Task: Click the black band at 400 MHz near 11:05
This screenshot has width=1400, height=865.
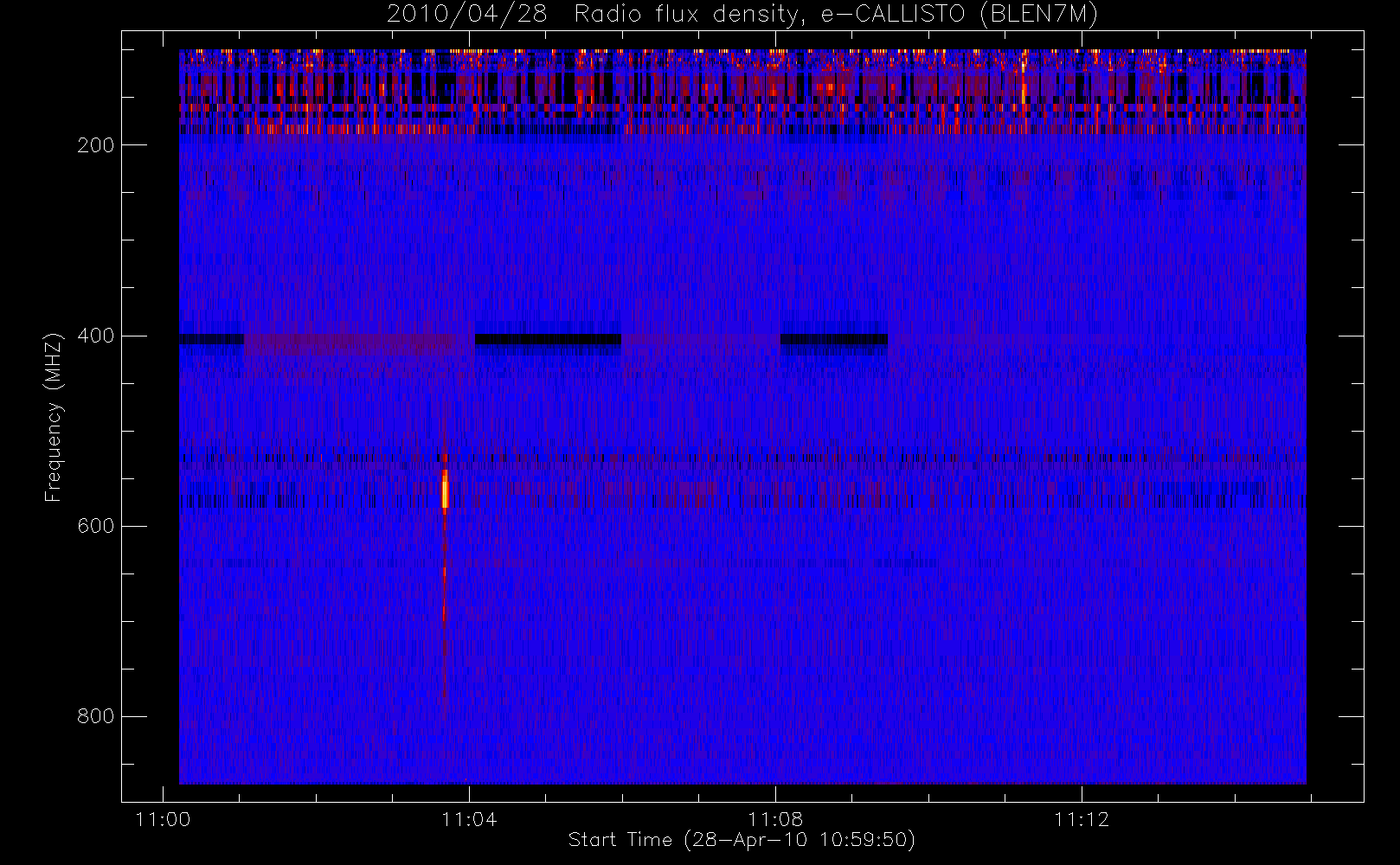Action: click(x=548, y=339)
